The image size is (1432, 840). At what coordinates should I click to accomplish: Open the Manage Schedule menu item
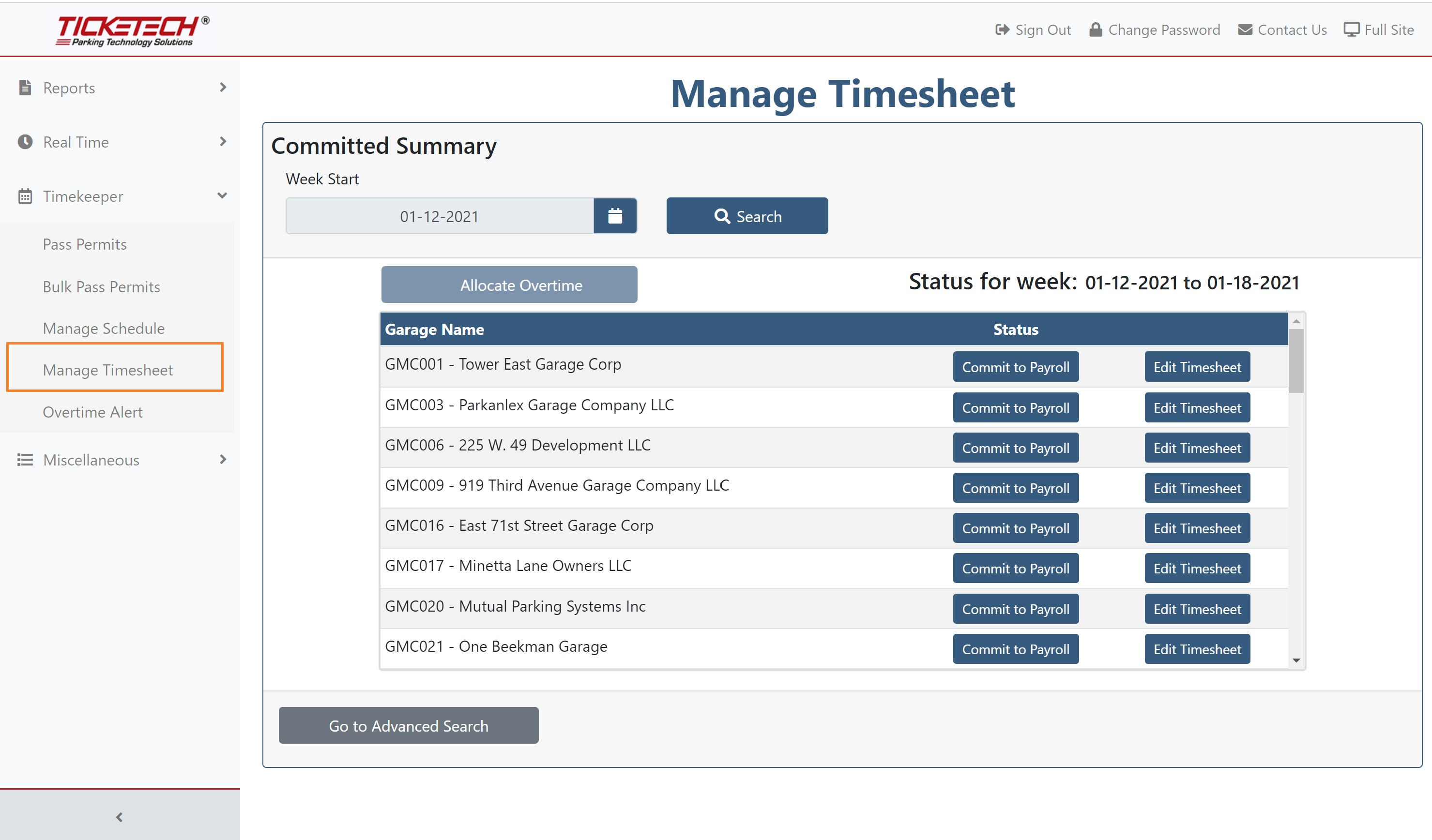click(x=104, y=328)
